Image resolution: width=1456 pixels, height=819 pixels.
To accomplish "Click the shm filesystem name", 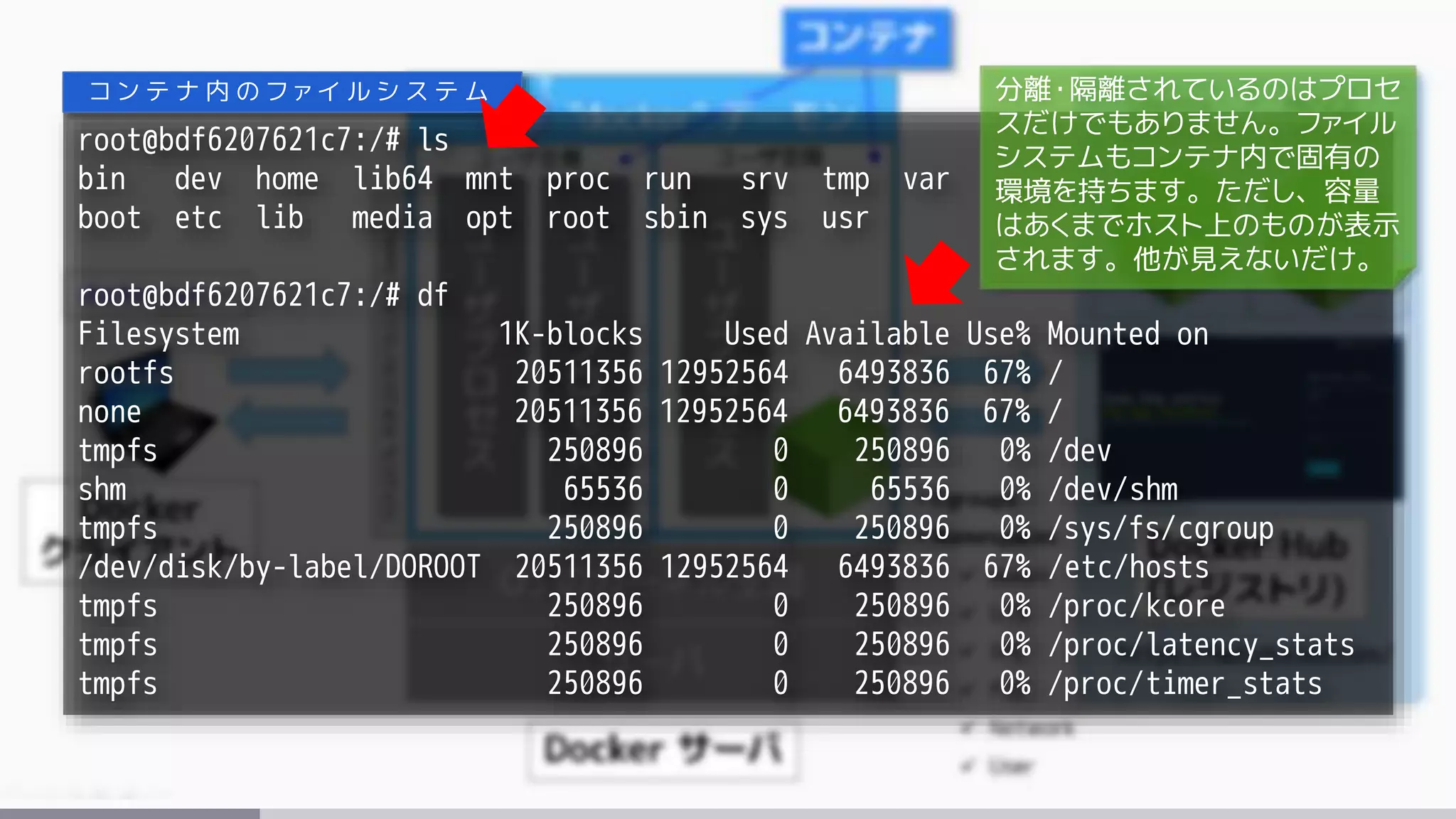I will (102, 489).
